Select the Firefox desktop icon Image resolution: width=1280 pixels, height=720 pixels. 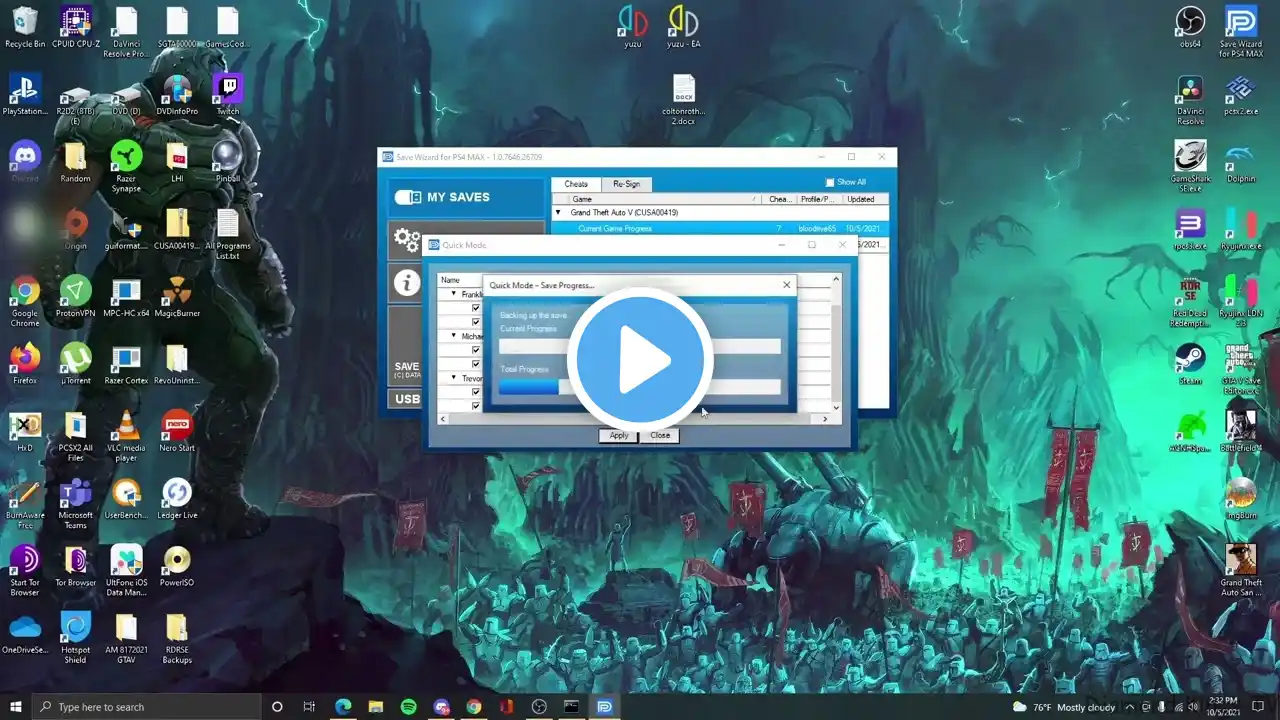25,365
